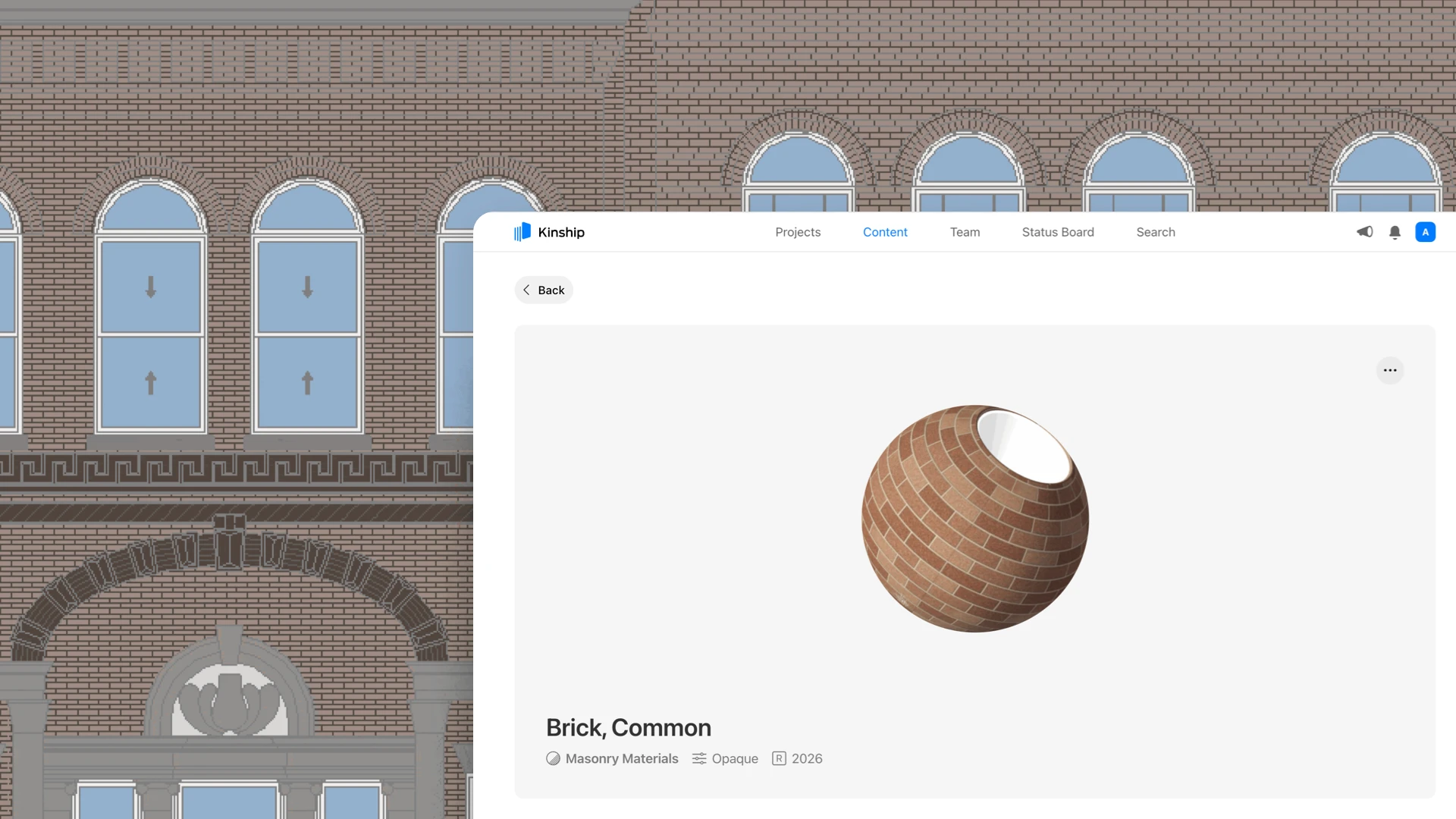The height and width of the screenshot is (819, 1456).
Task: Go to the Projects tab
Action: [x=797, y=232]
